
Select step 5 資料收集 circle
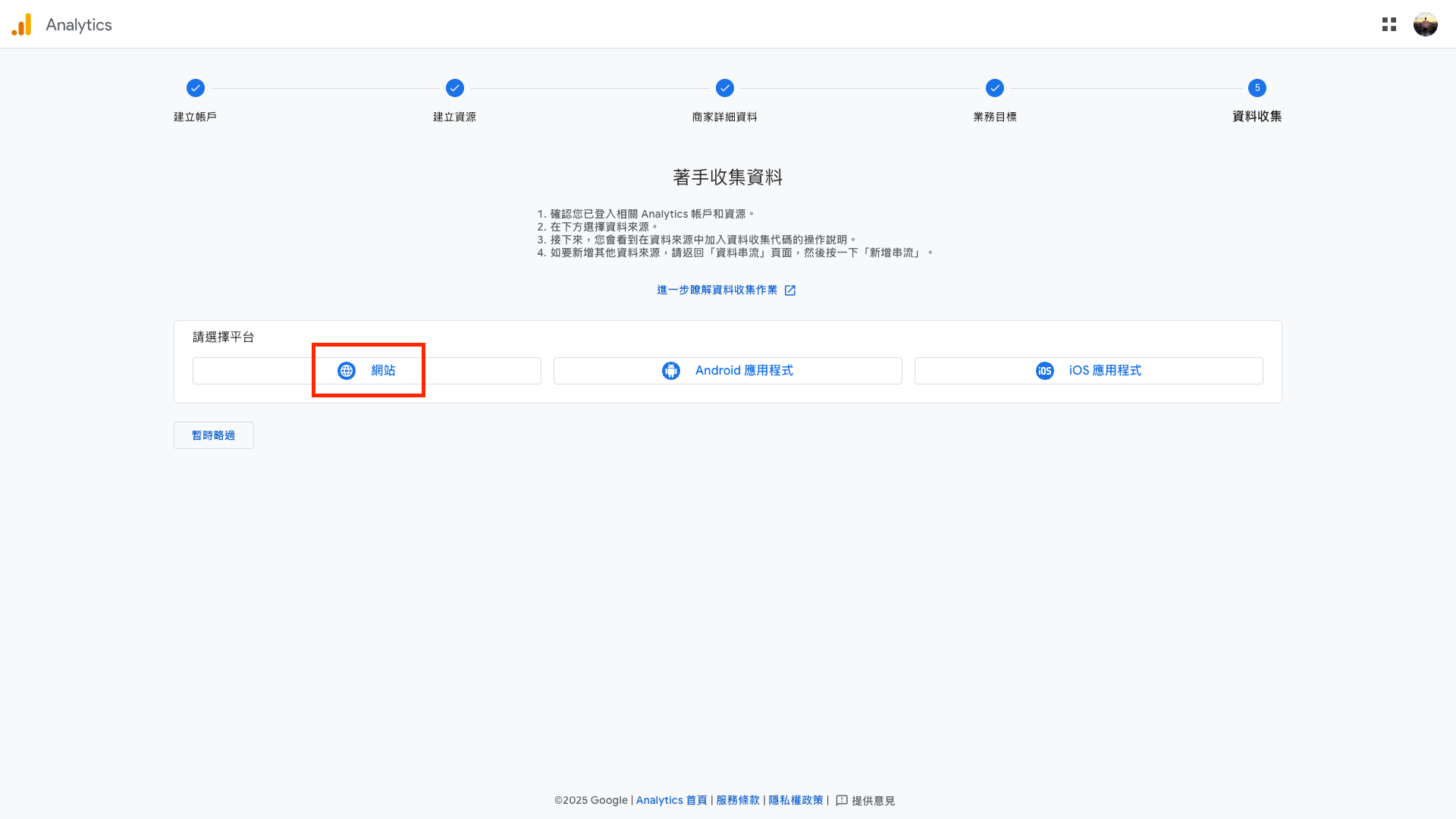click(1257, 88)
